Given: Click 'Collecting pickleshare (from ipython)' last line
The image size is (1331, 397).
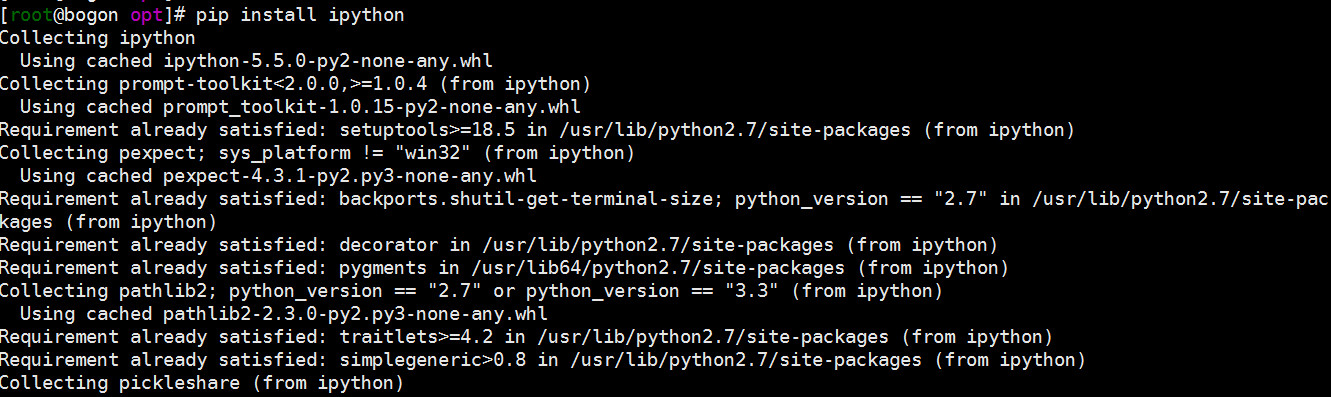Looking at the screenshot, I should coord(201,384).
